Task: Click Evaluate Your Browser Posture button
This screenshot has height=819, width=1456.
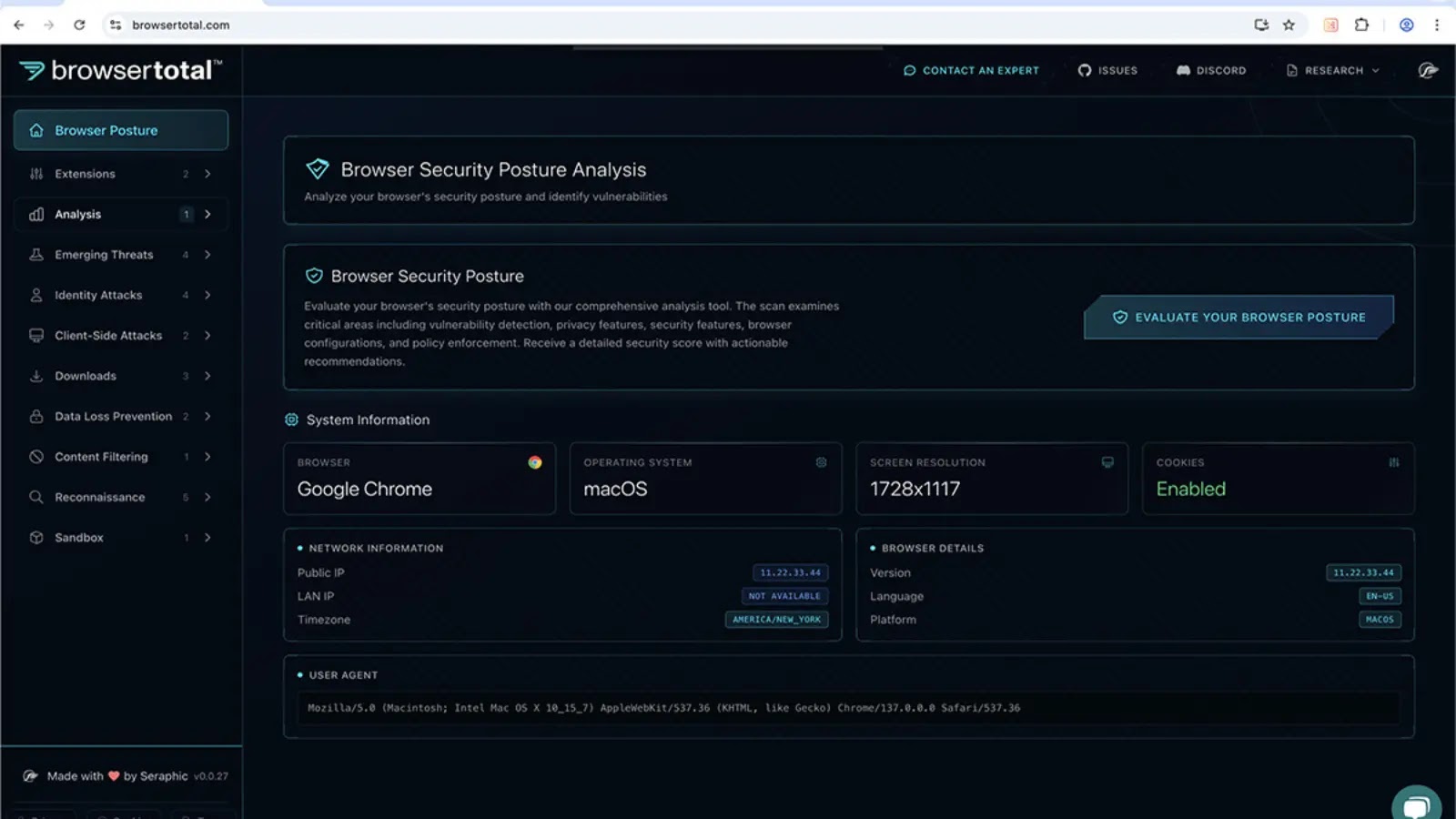Action: click(x=1239, y=317)
